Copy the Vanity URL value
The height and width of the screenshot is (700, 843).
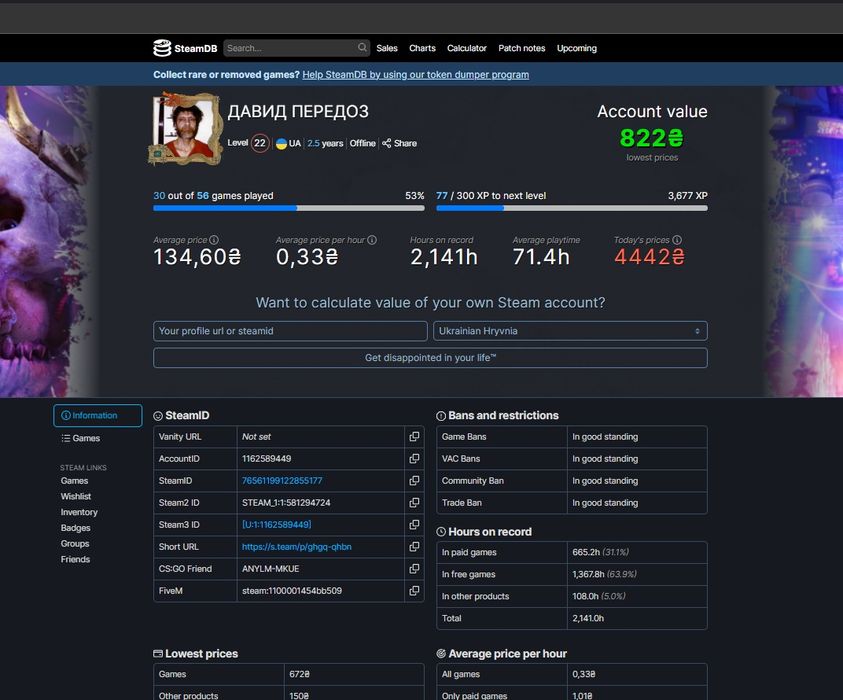(414, 437)
